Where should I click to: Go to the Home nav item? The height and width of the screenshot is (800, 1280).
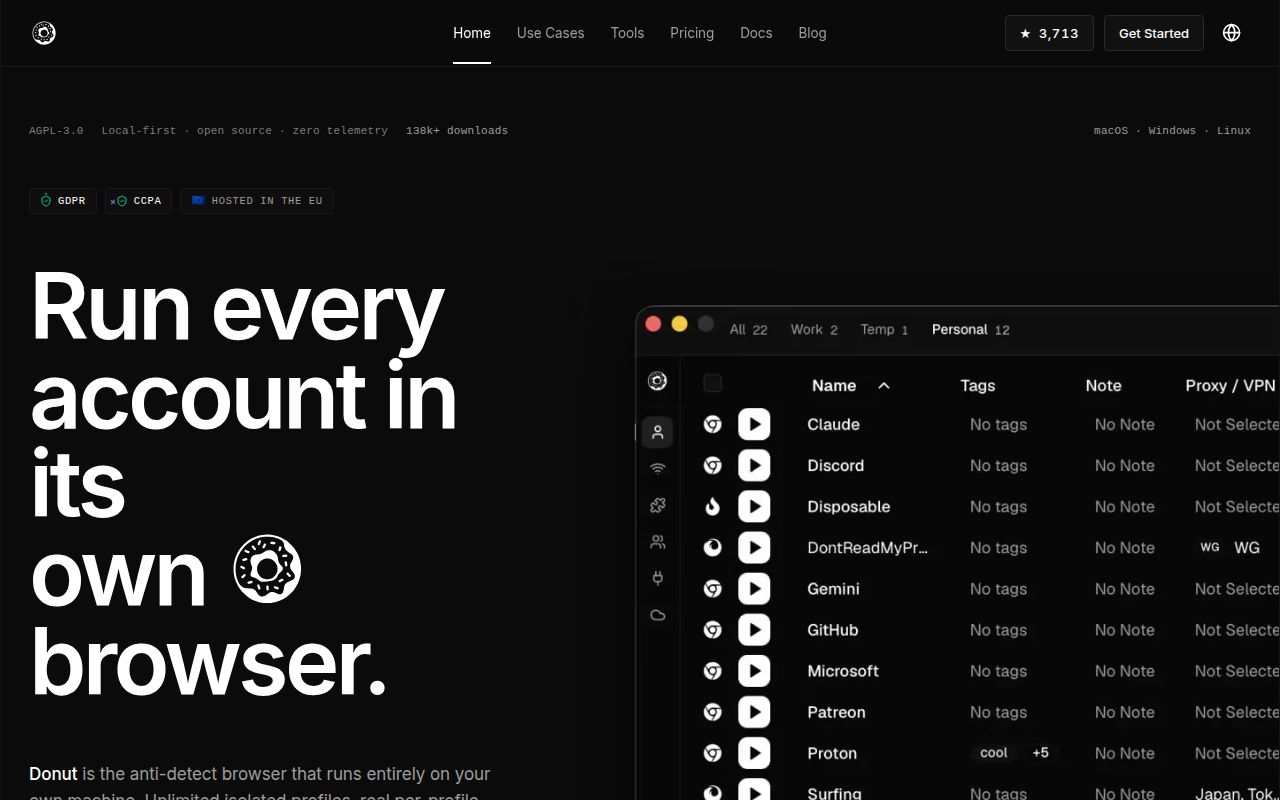tap(472, 33)
